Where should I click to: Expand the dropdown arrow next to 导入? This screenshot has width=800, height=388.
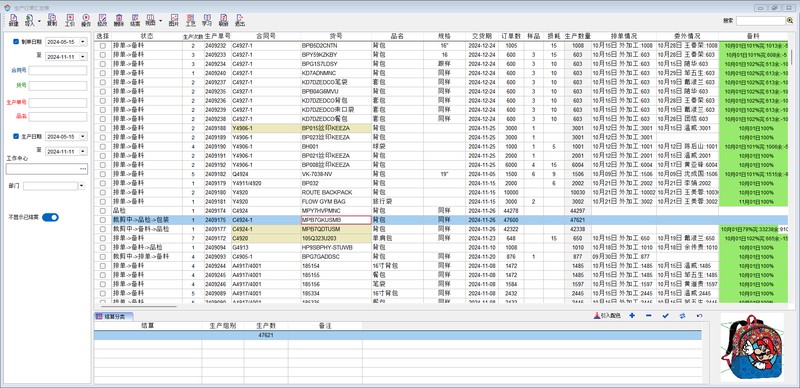pos(39,21)
